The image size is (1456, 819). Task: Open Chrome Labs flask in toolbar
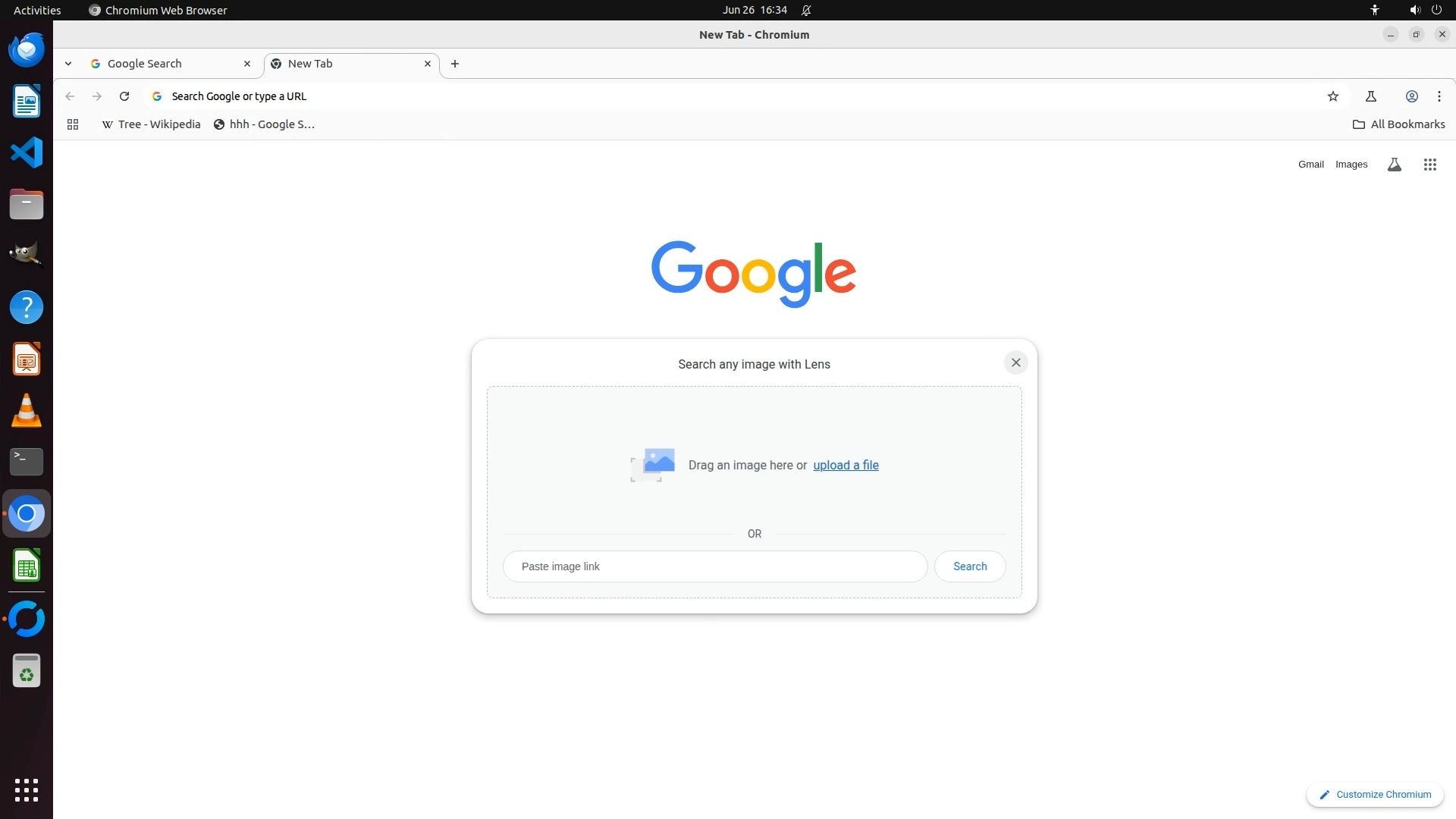[x=1371, y=96]
